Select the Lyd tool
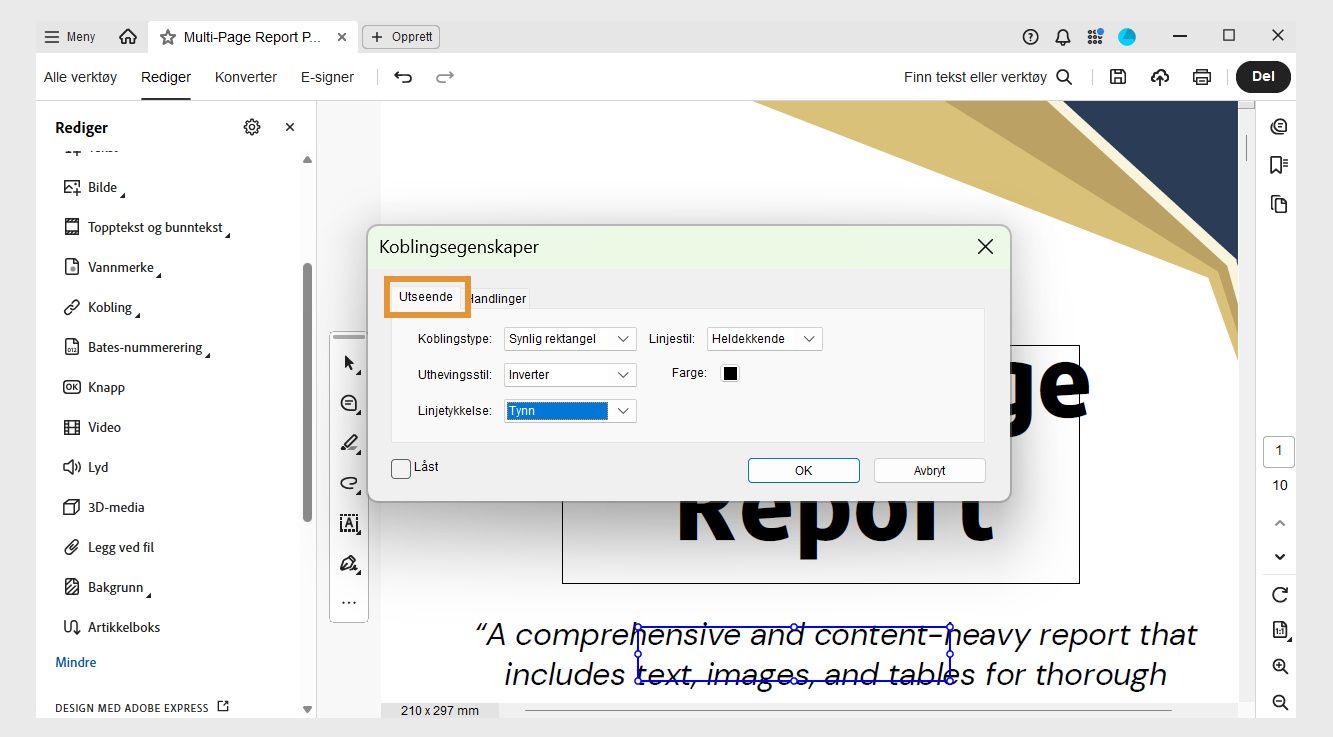The height and width of the screenshot is (737, 1333). click(86, 467)
